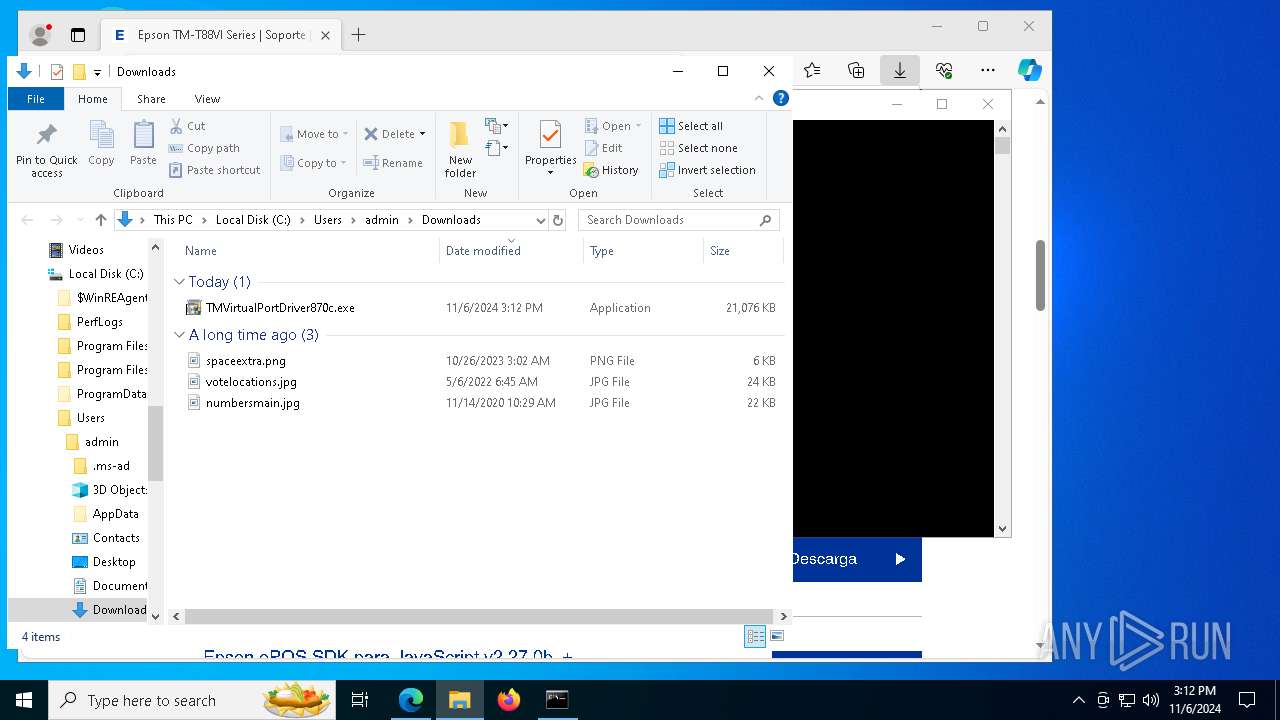
Task: Click the Open ribbon command
Action: [x=612, y=126]
